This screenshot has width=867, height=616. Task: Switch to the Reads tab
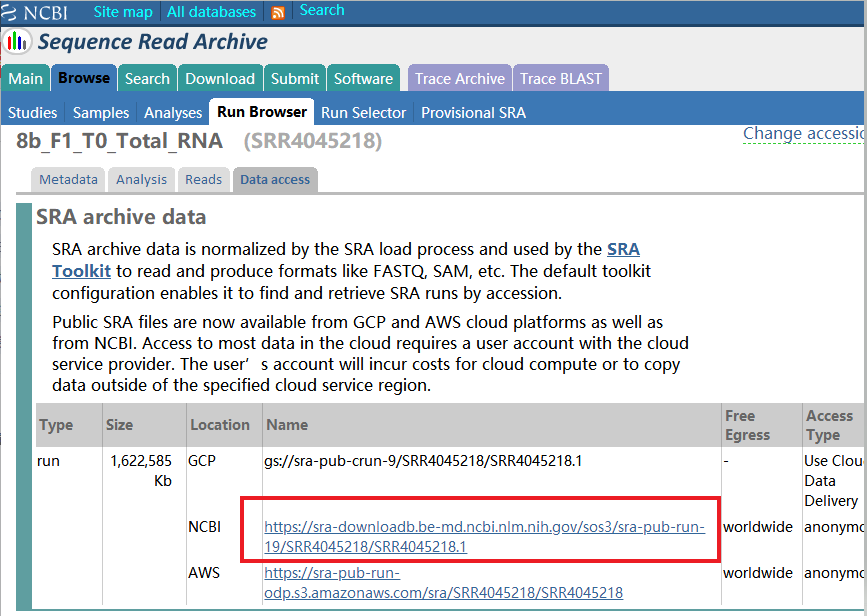coord(203,180)
